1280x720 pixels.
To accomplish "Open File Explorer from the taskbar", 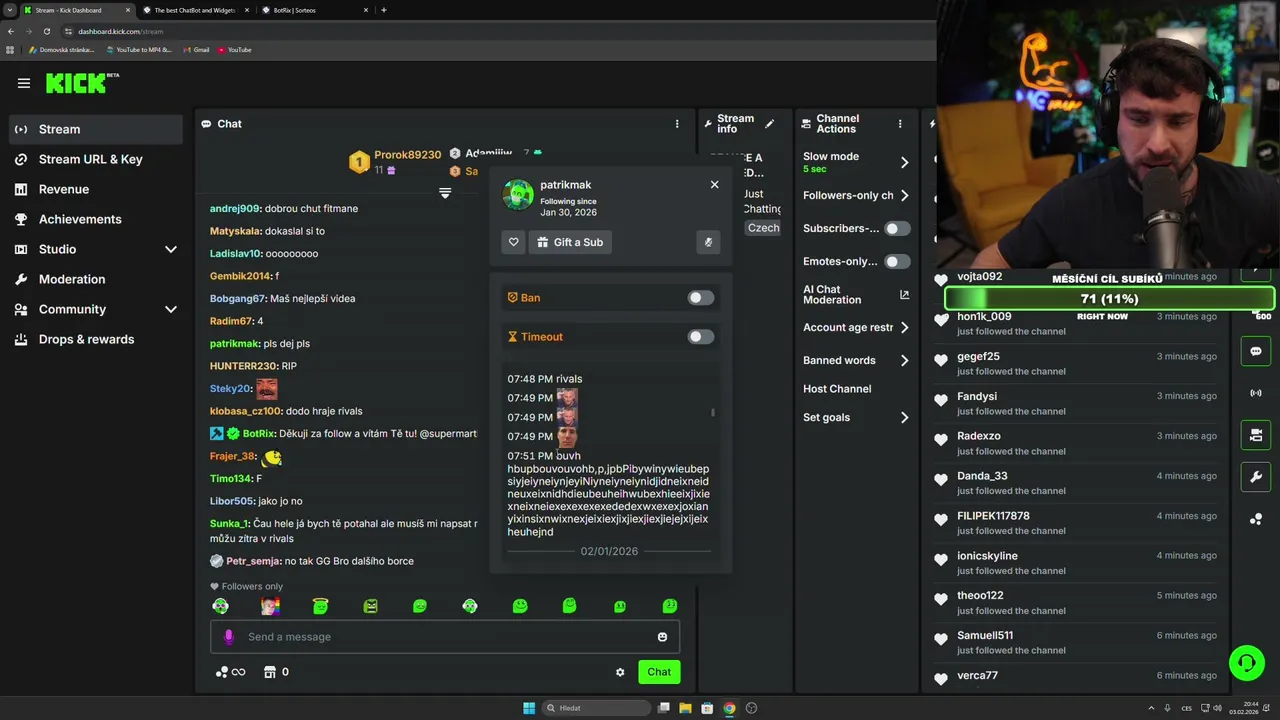I will [685, 708].
